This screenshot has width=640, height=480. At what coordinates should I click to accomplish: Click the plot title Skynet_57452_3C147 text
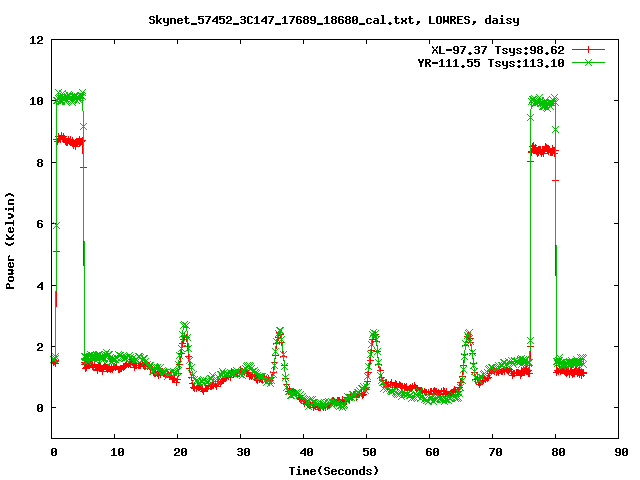point(333,20)
